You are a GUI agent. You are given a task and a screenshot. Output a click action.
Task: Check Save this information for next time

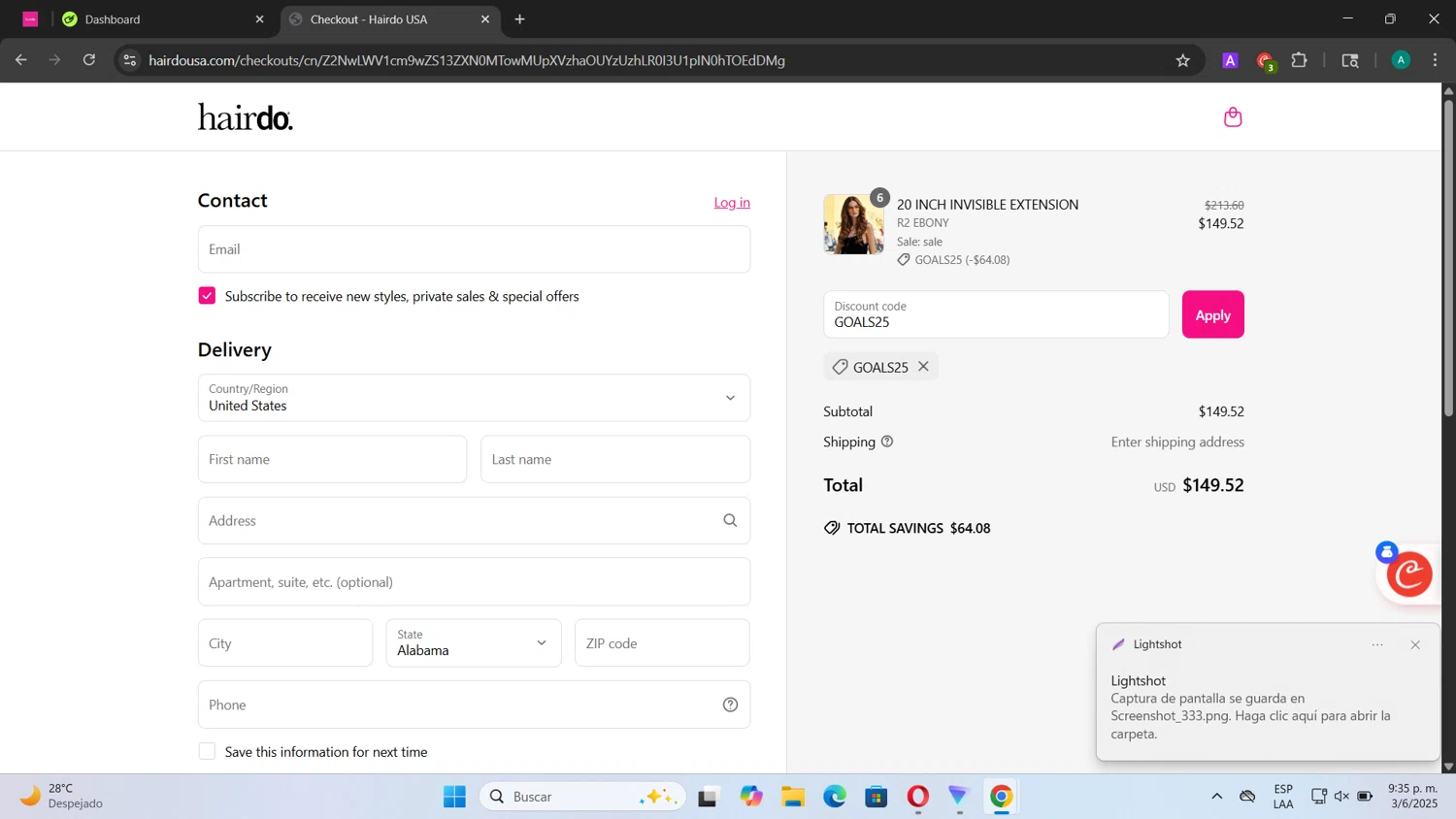[207, 751]
